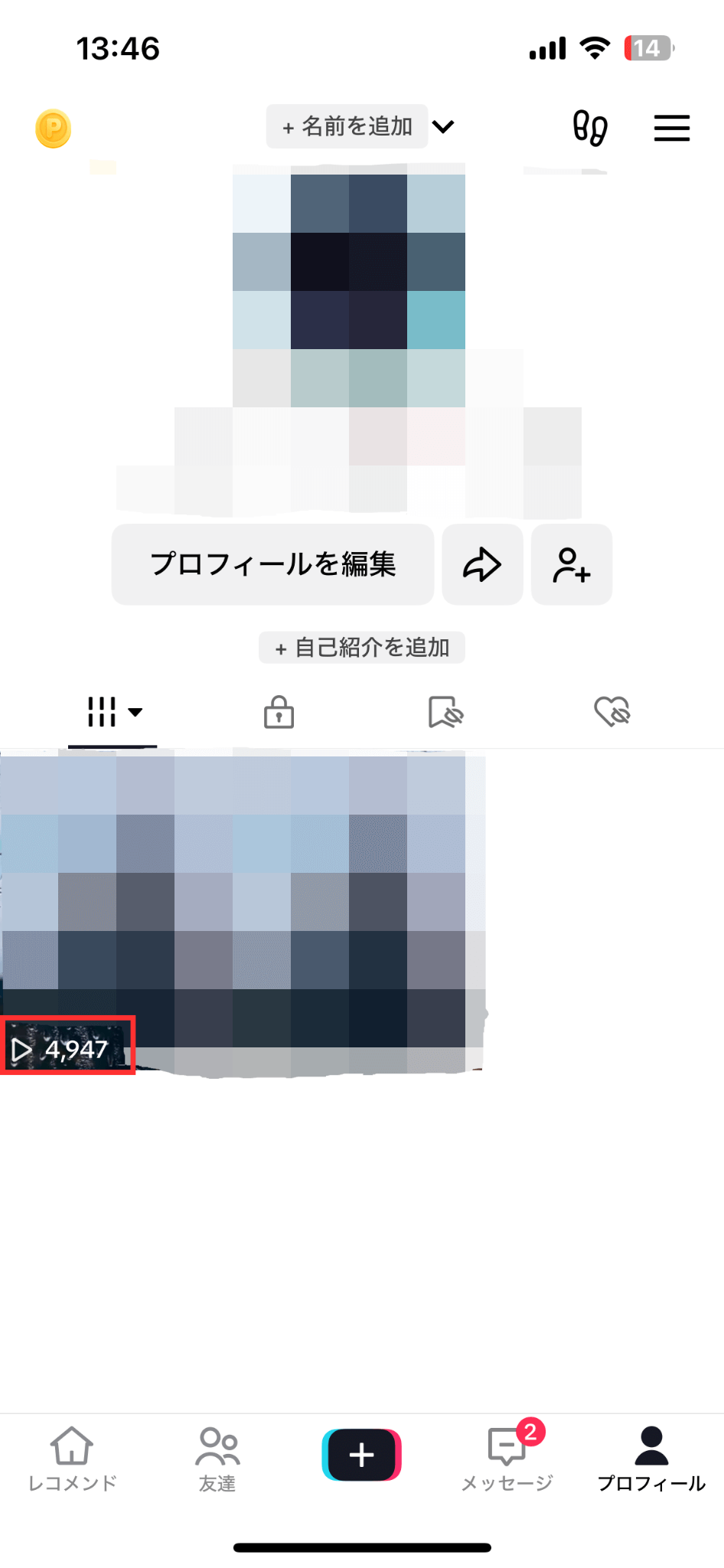Viewport: 724px width, 1568px height.
Task: Tap the plus create video button
Action: tap(362, 1454)
